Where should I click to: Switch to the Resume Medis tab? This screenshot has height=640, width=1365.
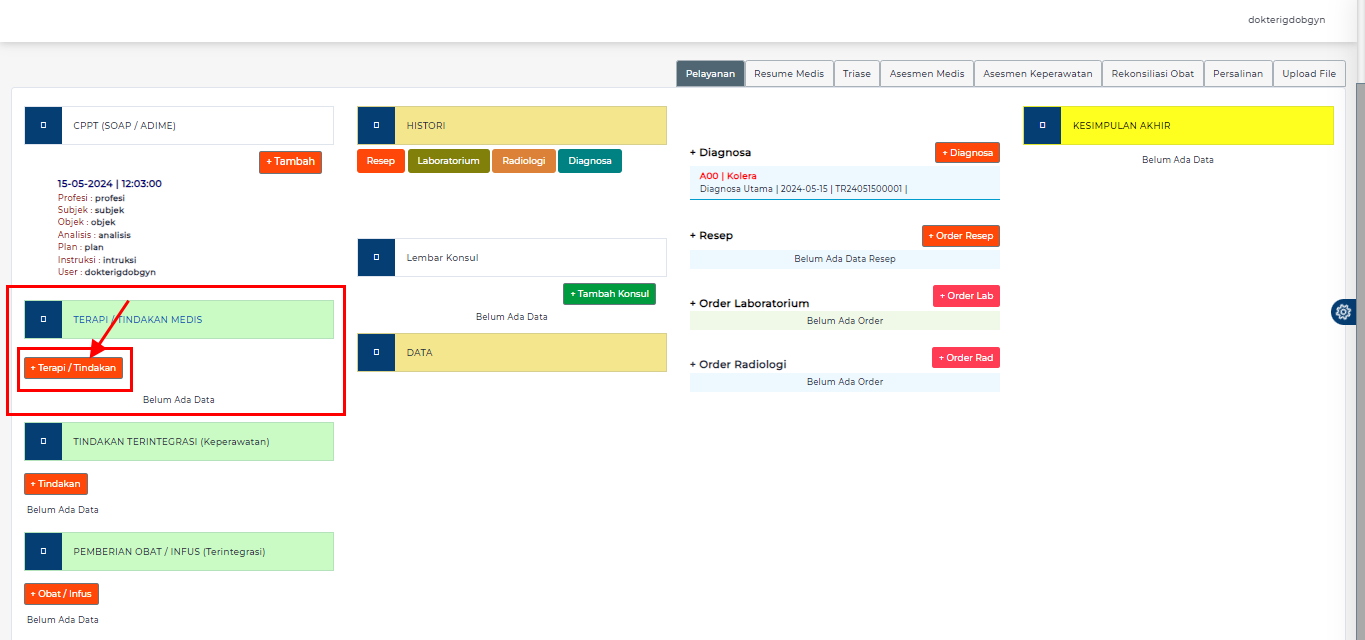(789, 72)
